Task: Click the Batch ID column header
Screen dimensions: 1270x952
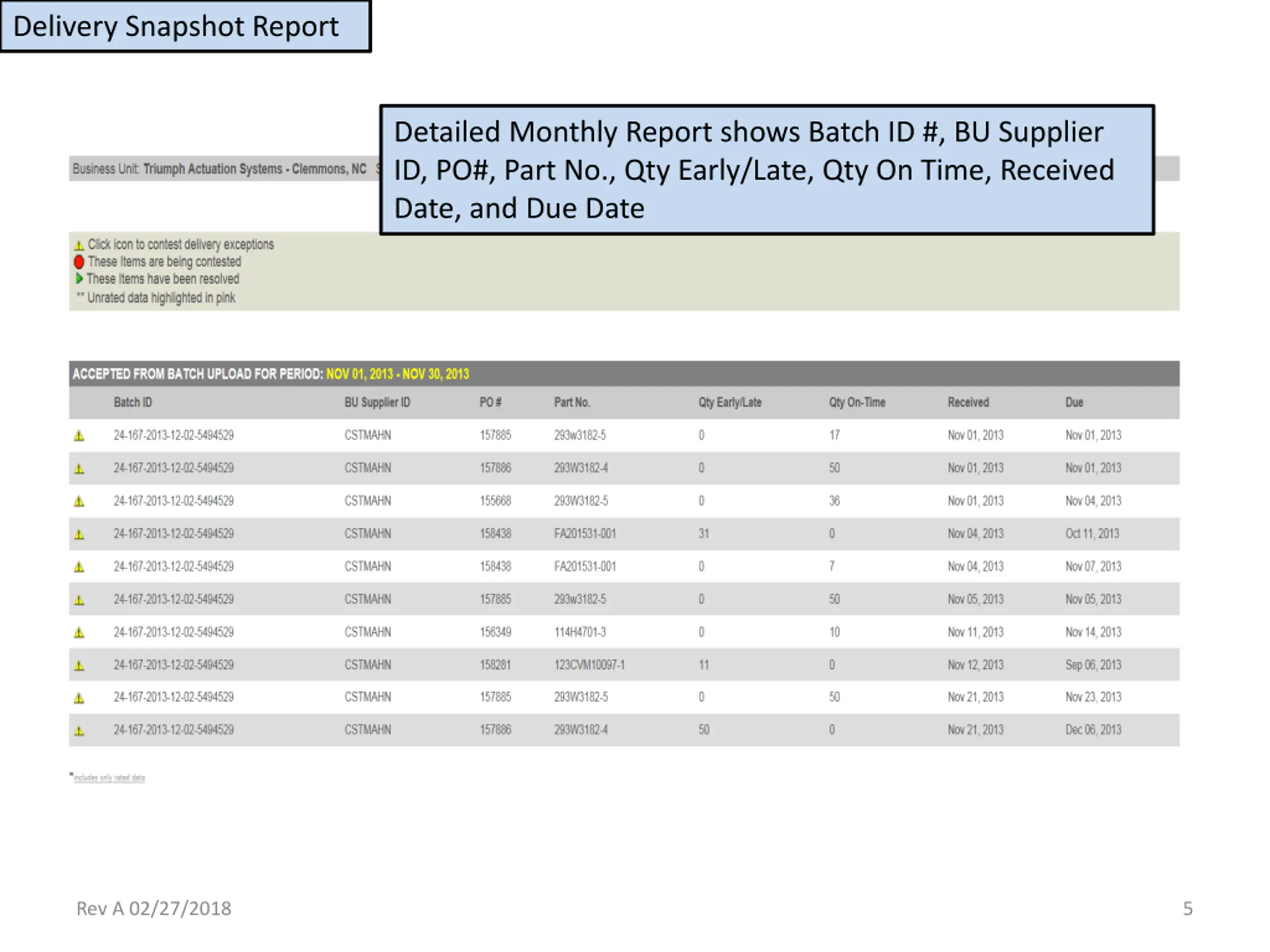Action: pos(132,402)
